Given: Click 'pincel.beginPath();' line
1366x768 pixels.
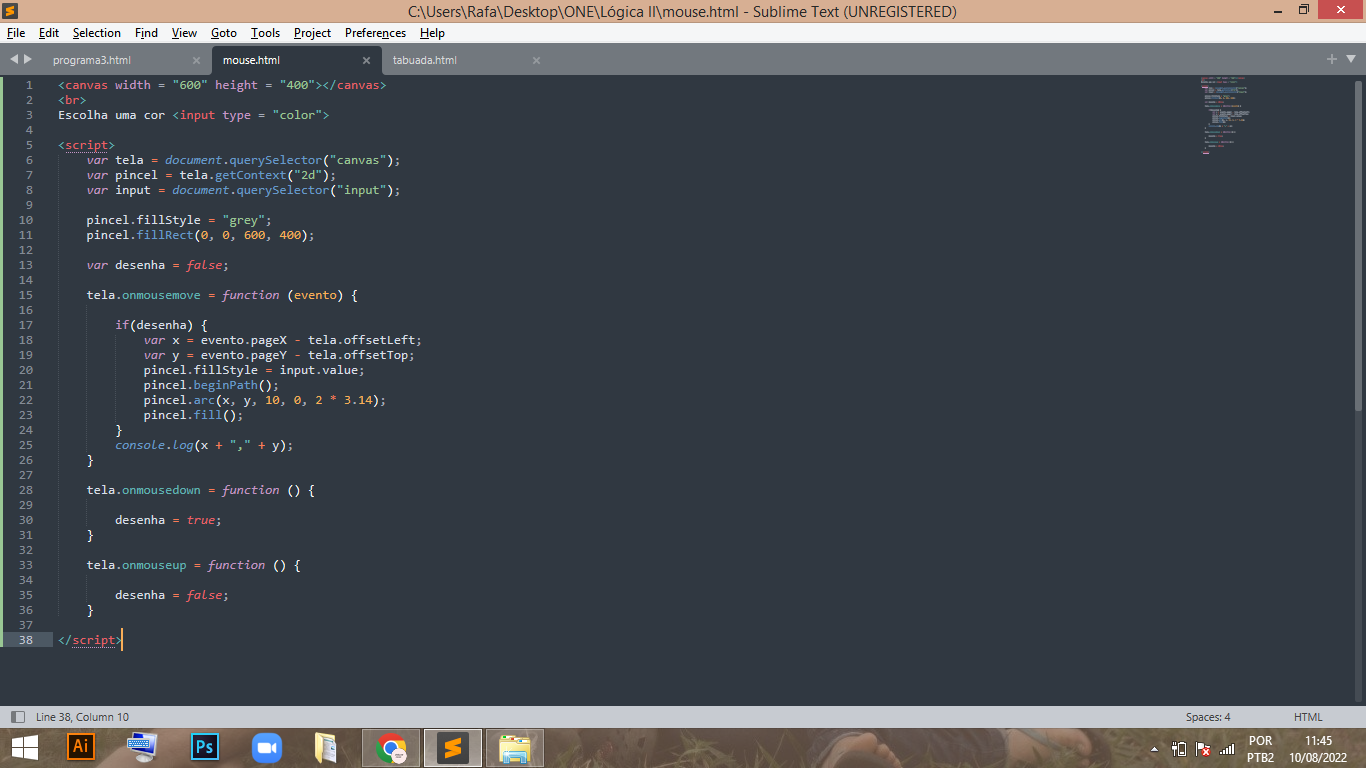Looking at the screenshot, I should click(211, 385).
